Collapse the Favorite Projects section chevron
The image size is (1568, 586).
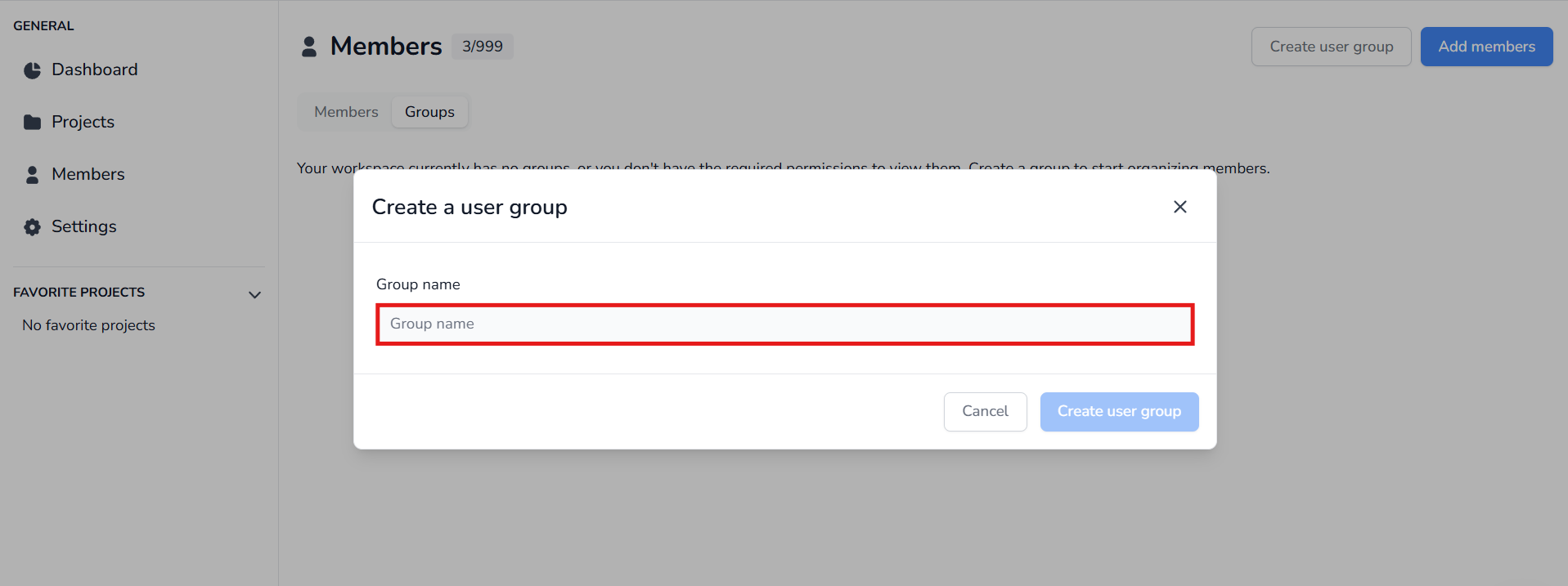(x=254, y=294)
